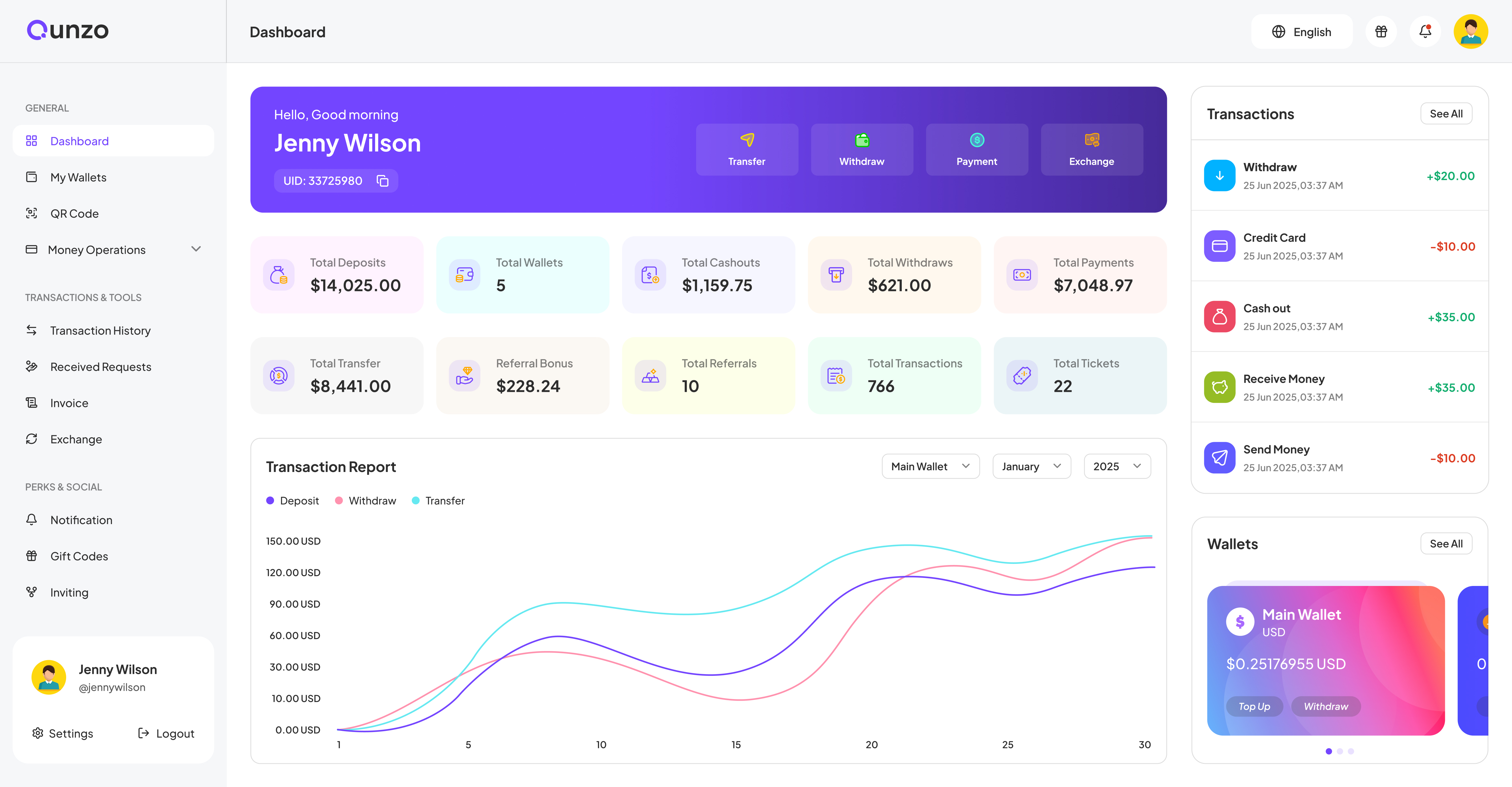Open Notification in the sidebar
The height and width of the screenshot is (787, 1512).
point(113,520)
